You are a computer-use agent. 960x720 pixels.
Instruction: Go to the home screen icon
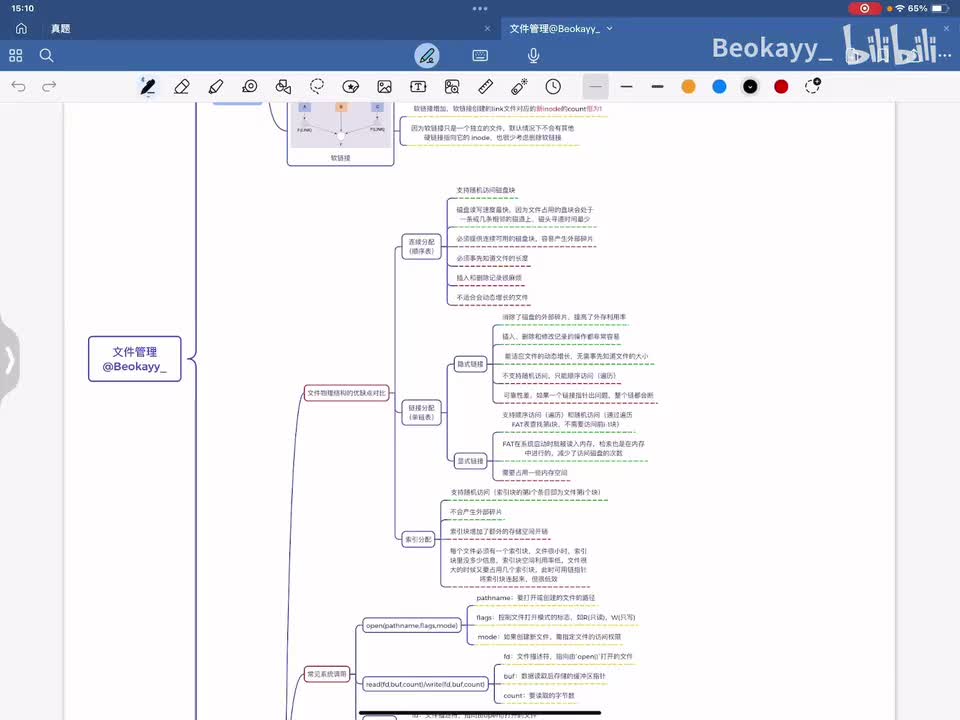[21, 29]
